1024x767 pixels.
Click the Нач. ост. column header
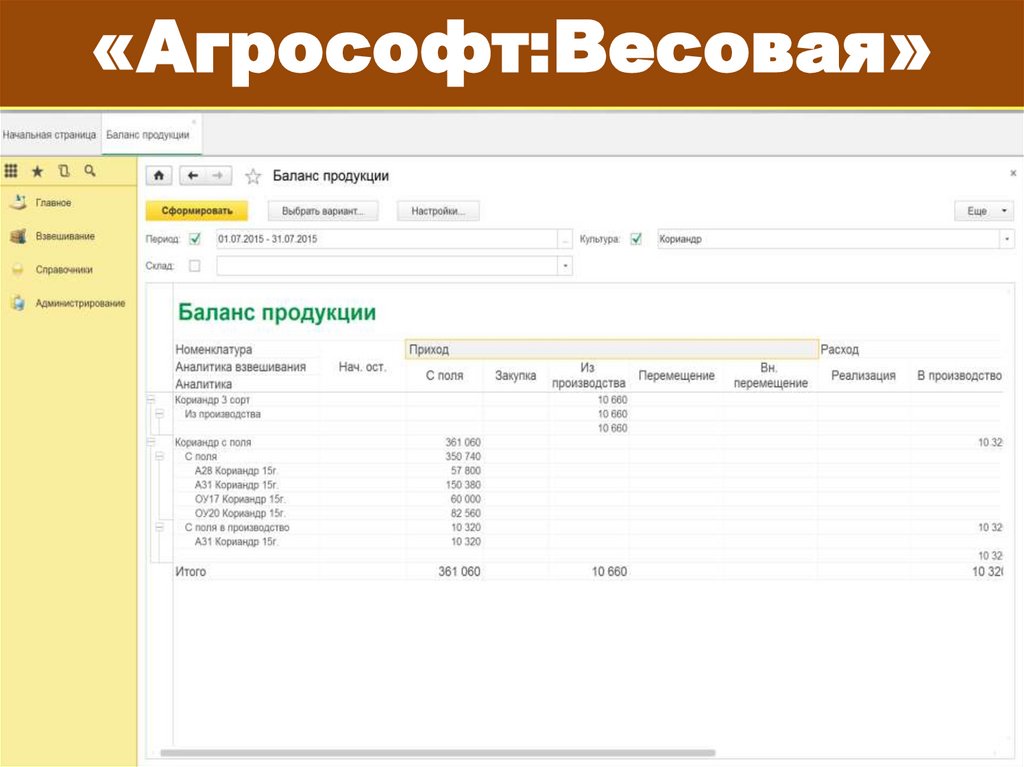[x=362, y=367]
